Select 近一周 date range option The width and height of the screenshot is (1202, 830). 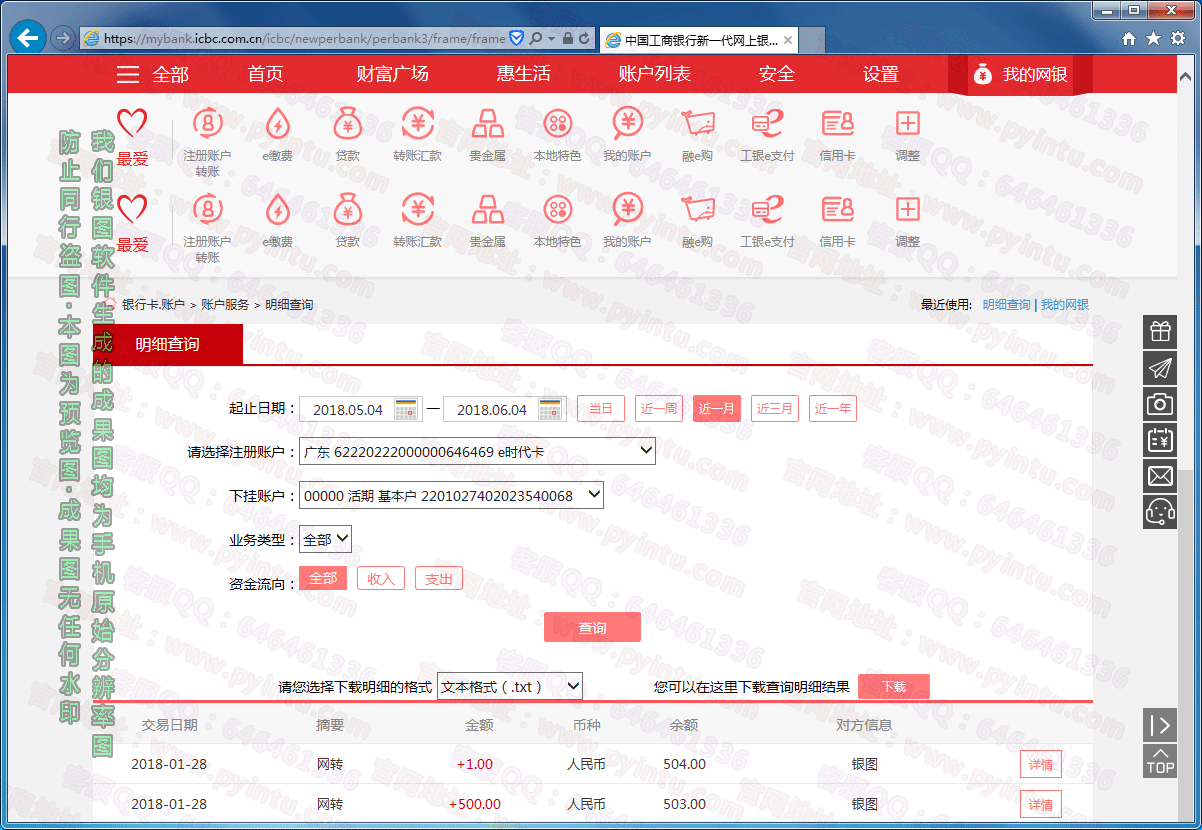coord(659,408)
